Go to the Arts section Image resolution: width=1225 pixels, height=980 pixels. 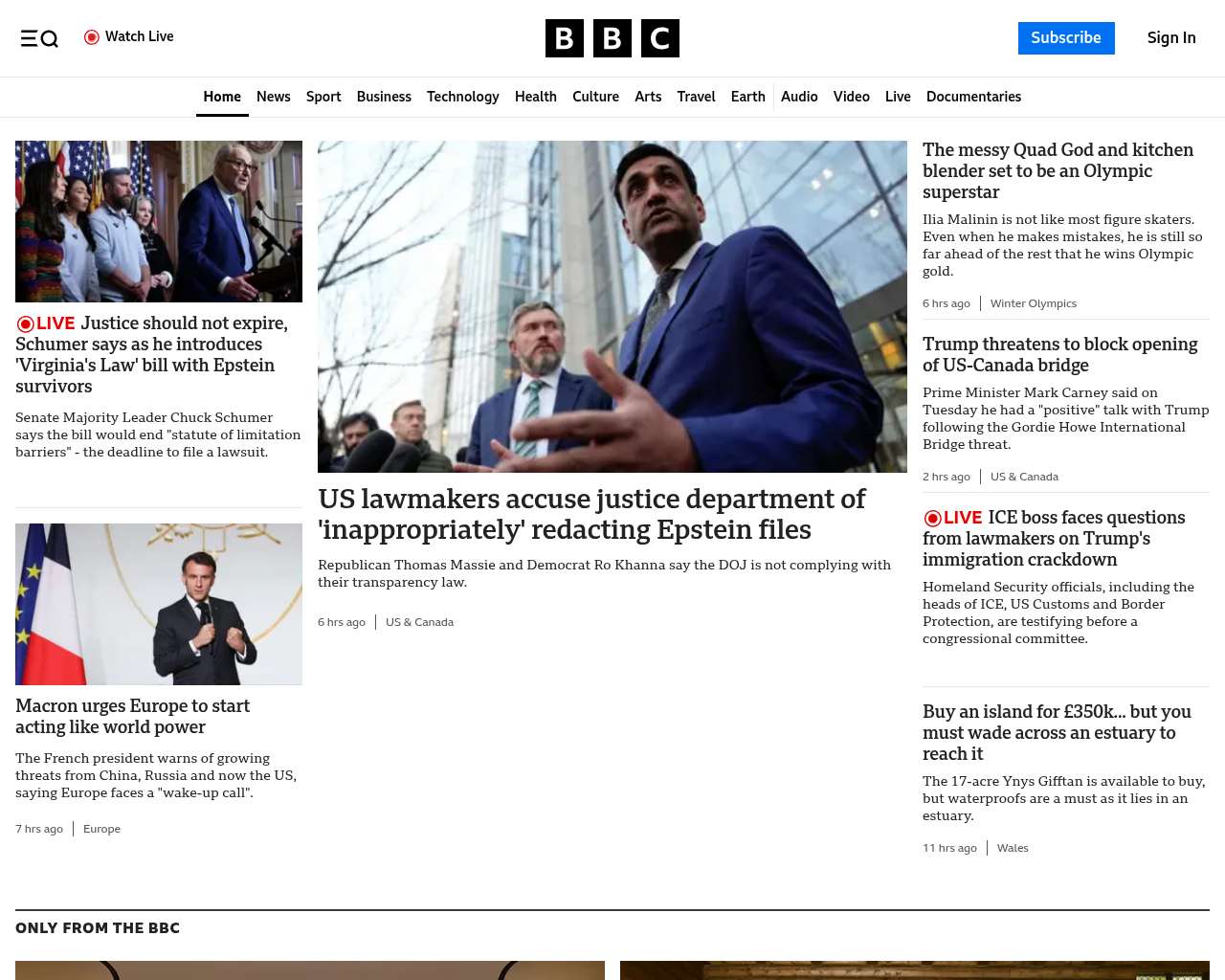(x=648, y=97)
